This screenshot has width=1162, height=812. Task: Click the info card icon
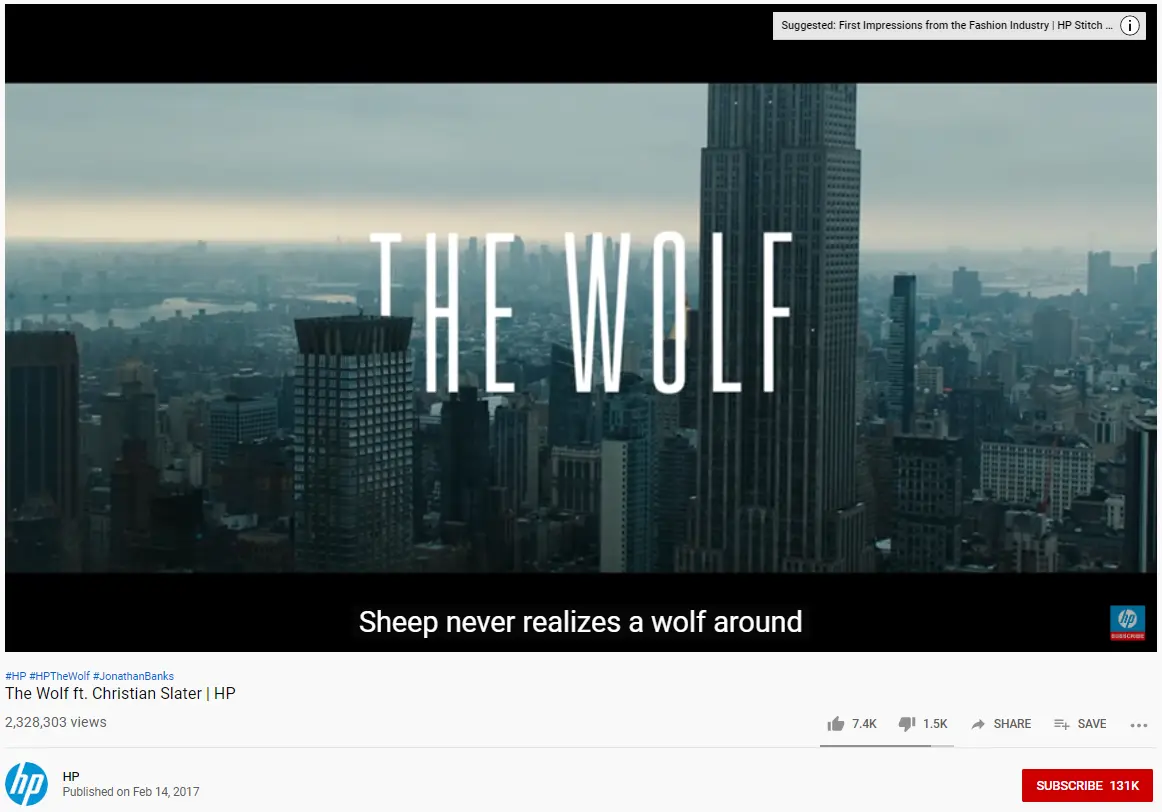[1129, 25]
